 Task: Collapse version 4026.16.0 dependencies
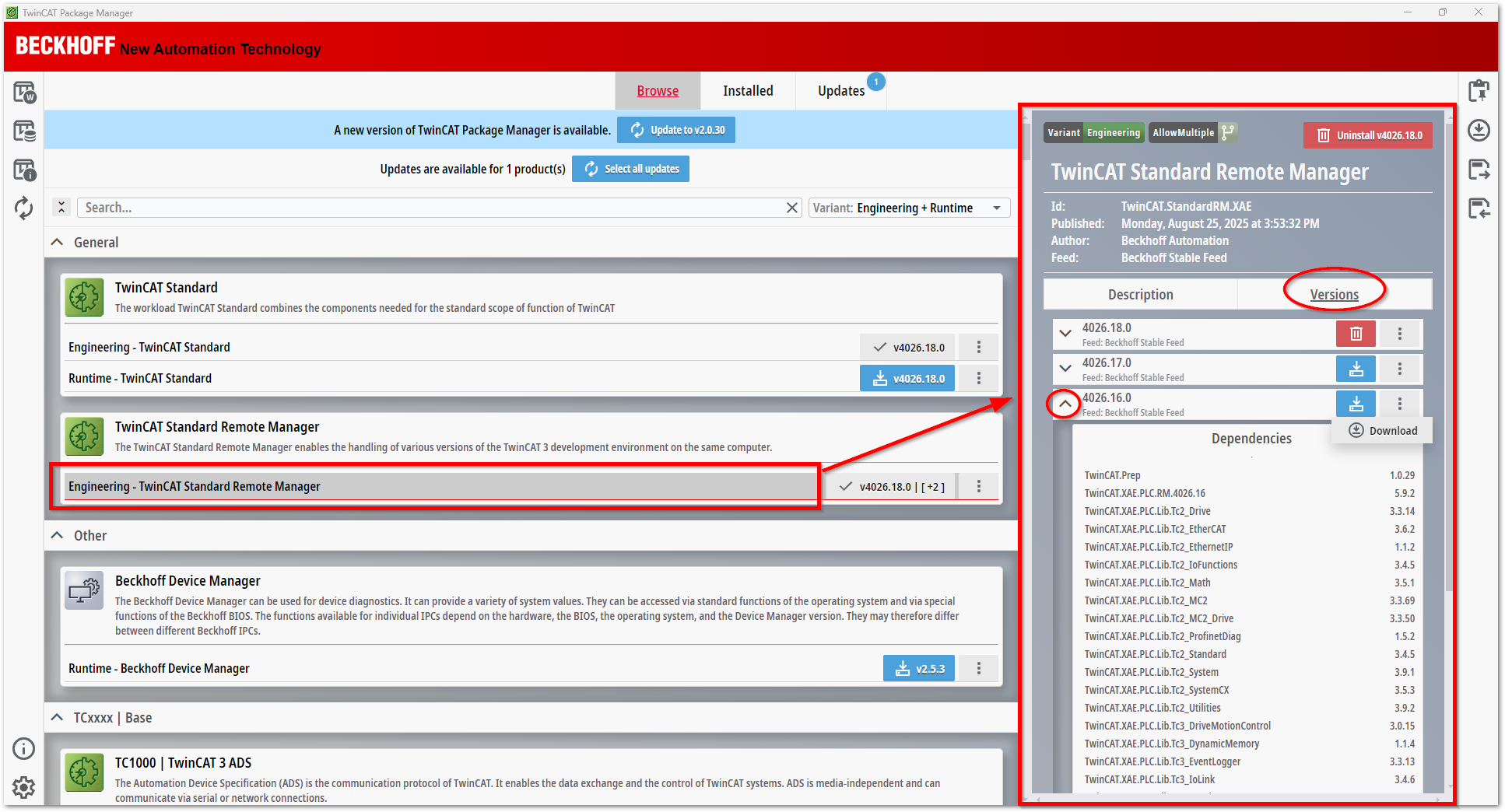pyautogui.click(x=1065, y=404)
